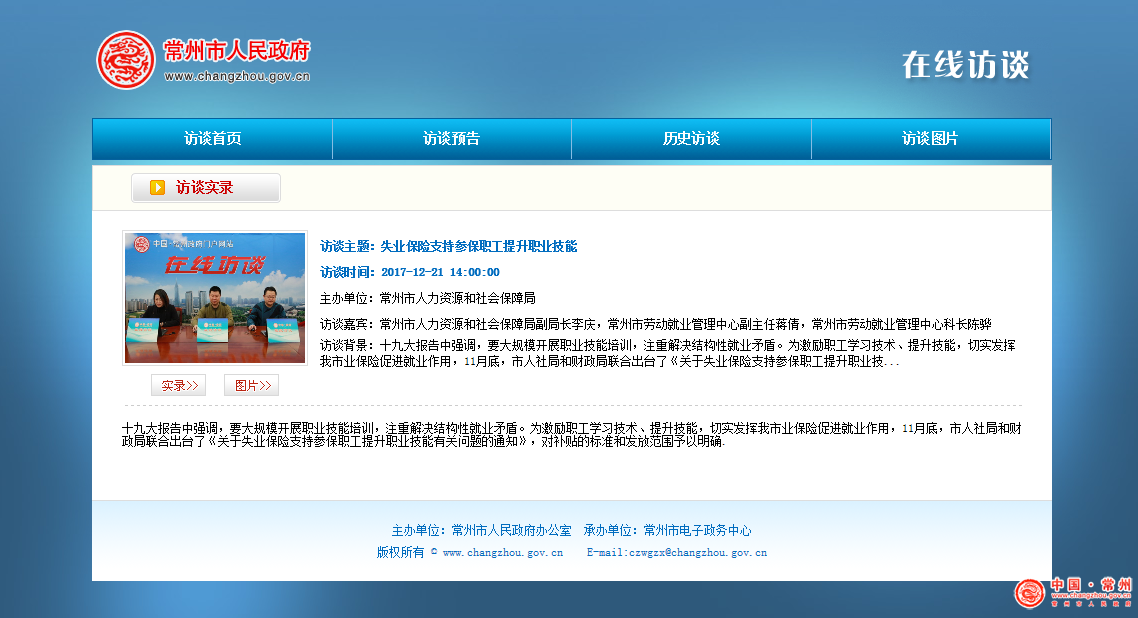This screenshot has height=618, width=1138.
Task: Open the interview video thumbnail image
Action: [214, 298]
